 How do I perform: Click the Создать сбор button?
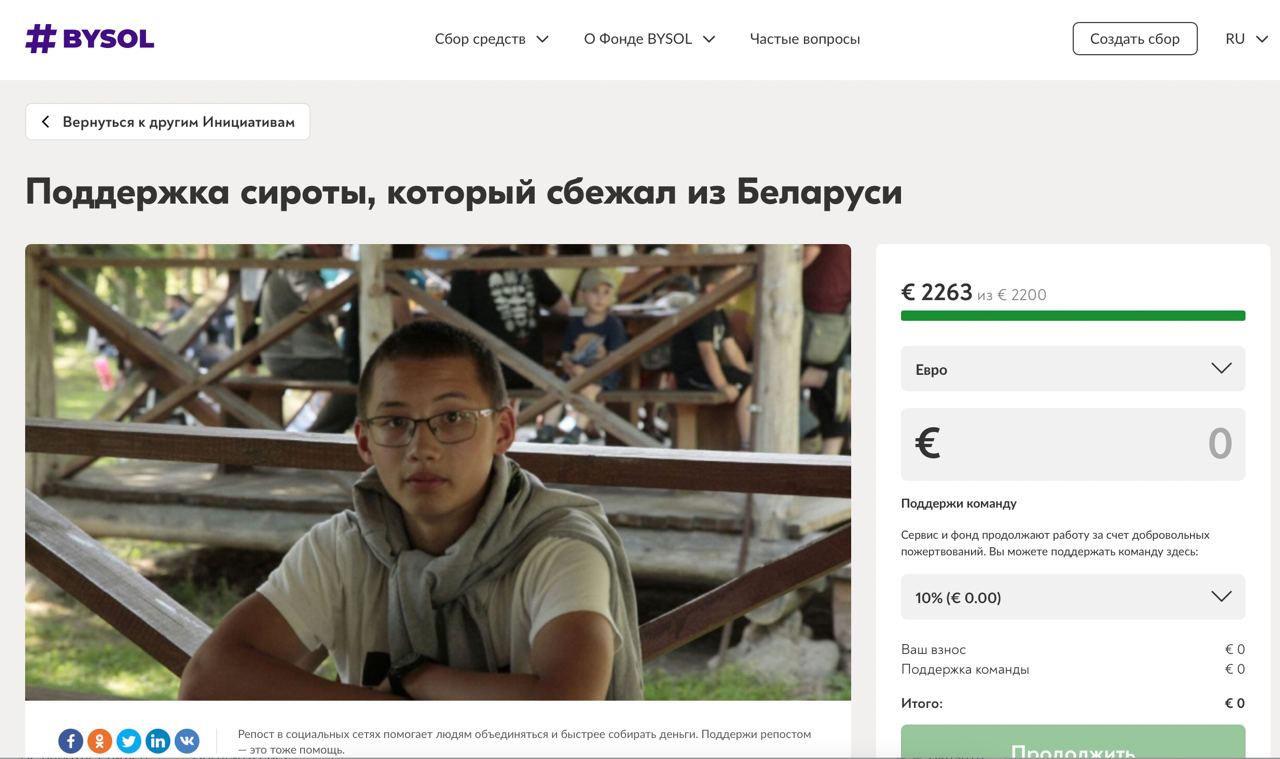coord(1135,39)
